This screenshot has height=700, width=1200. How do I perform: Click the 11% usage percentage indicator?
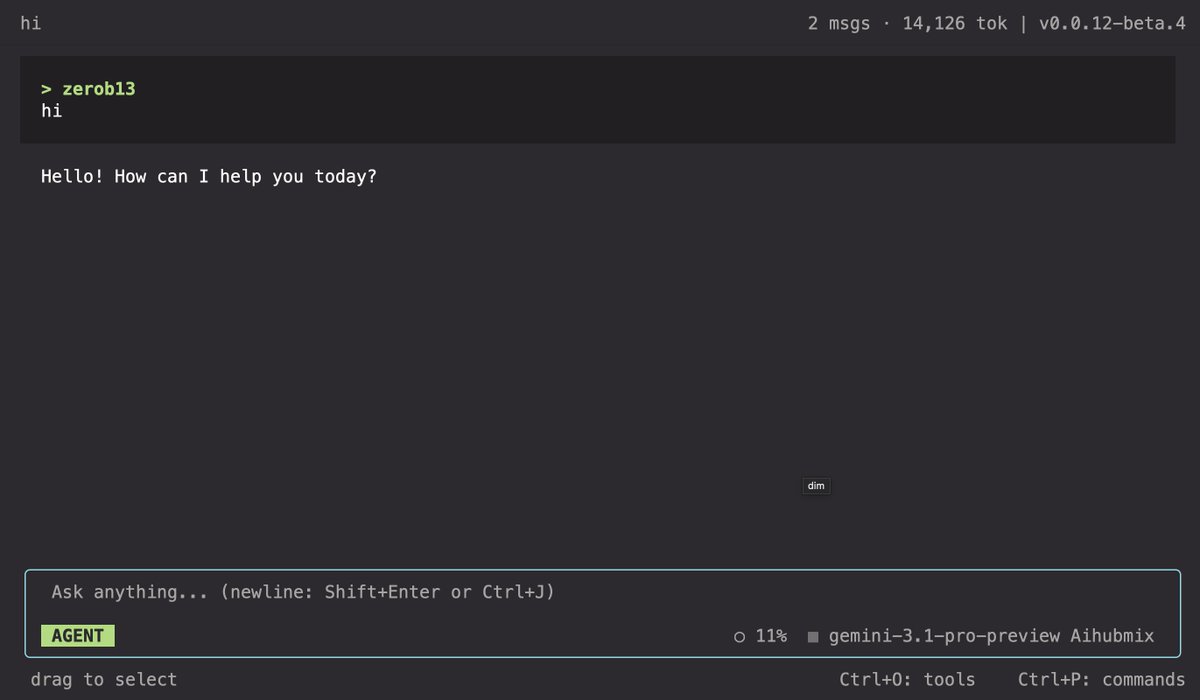[770, 636]
